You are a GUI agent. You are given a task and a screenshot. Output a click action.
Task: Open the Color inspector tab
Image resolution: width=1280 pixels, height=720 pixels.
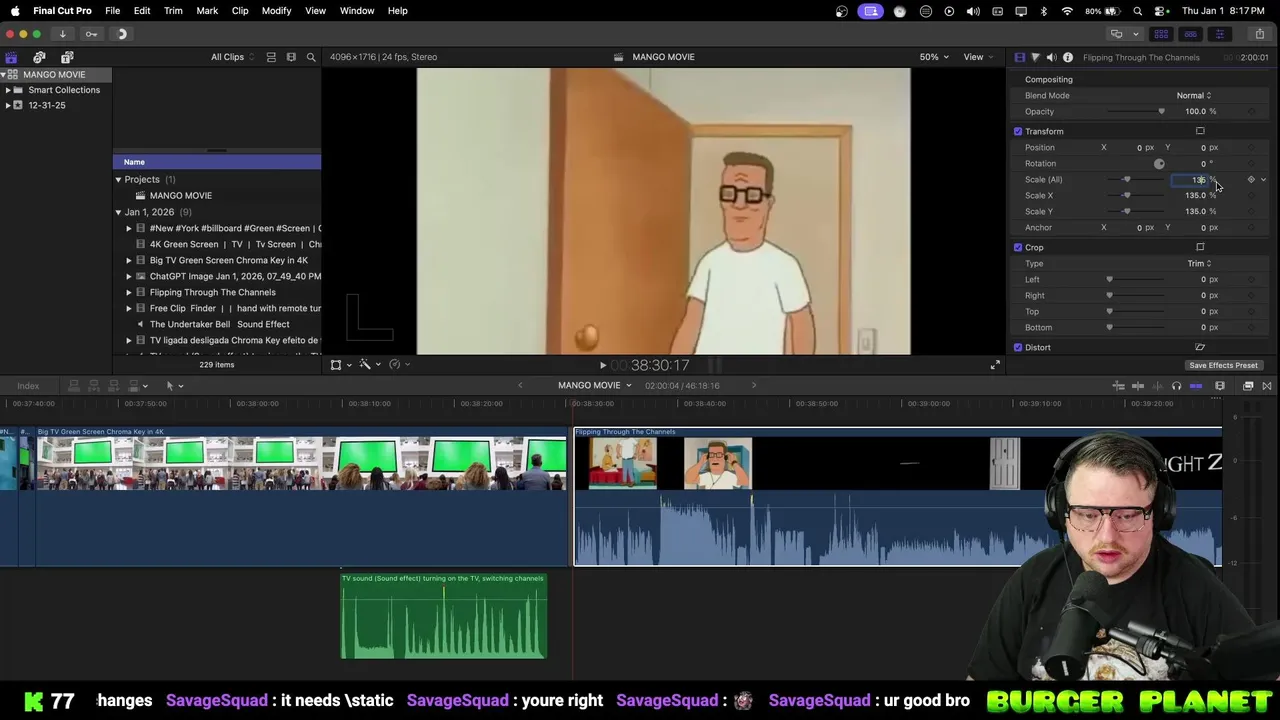1035,57
